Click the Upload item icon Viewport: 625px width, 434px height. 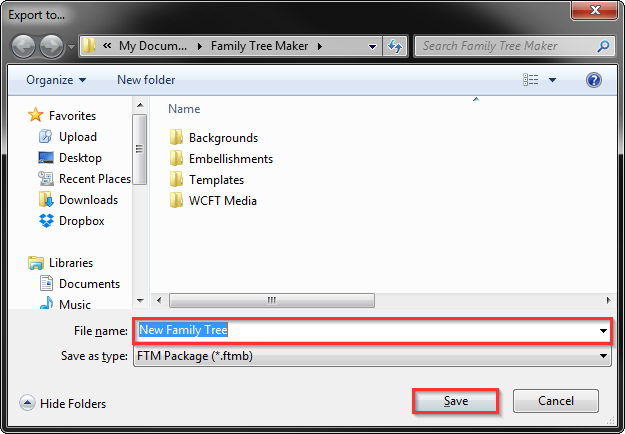[45, 136]
